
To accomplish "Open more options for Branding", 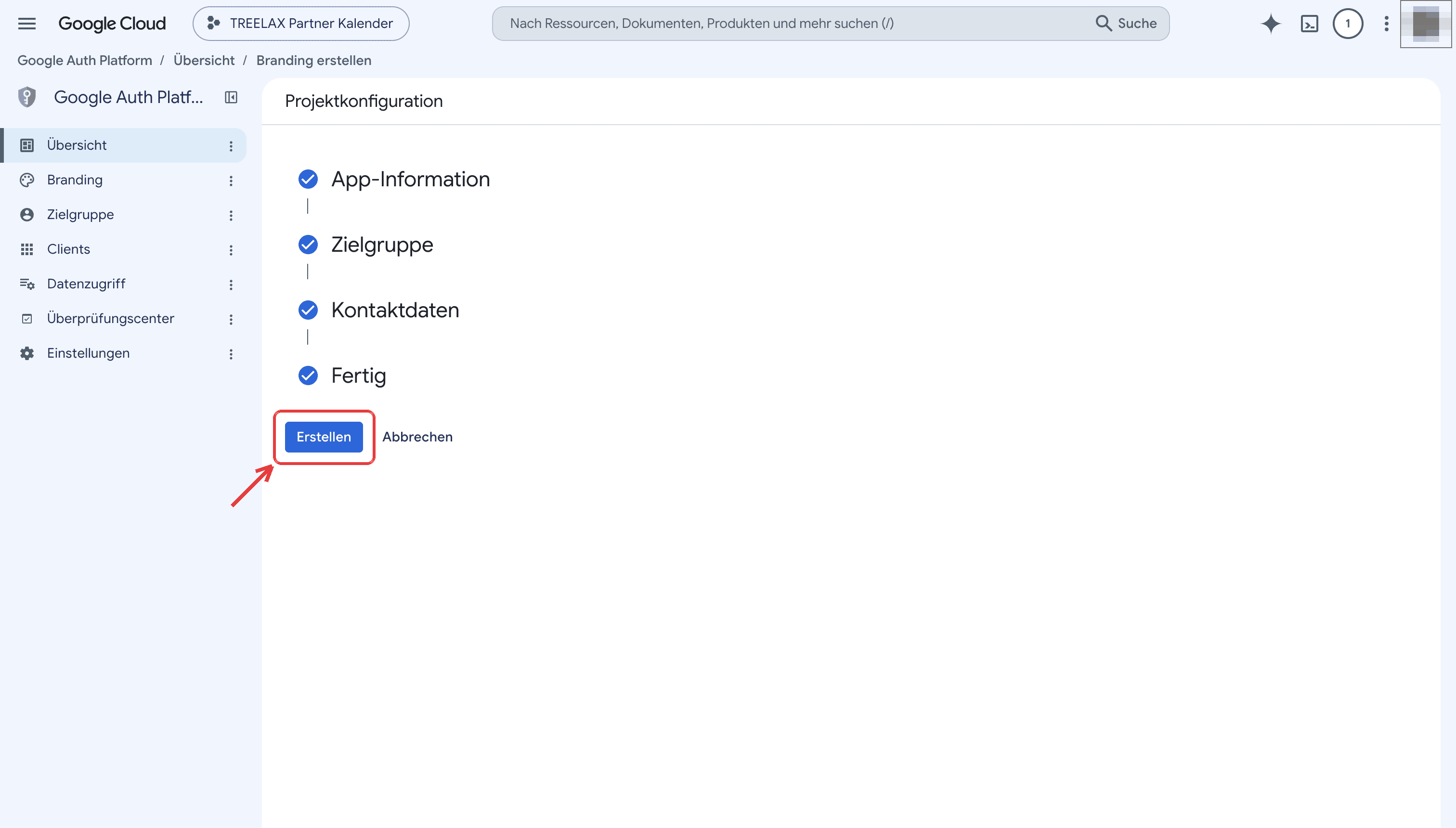I will pos(231,181).
